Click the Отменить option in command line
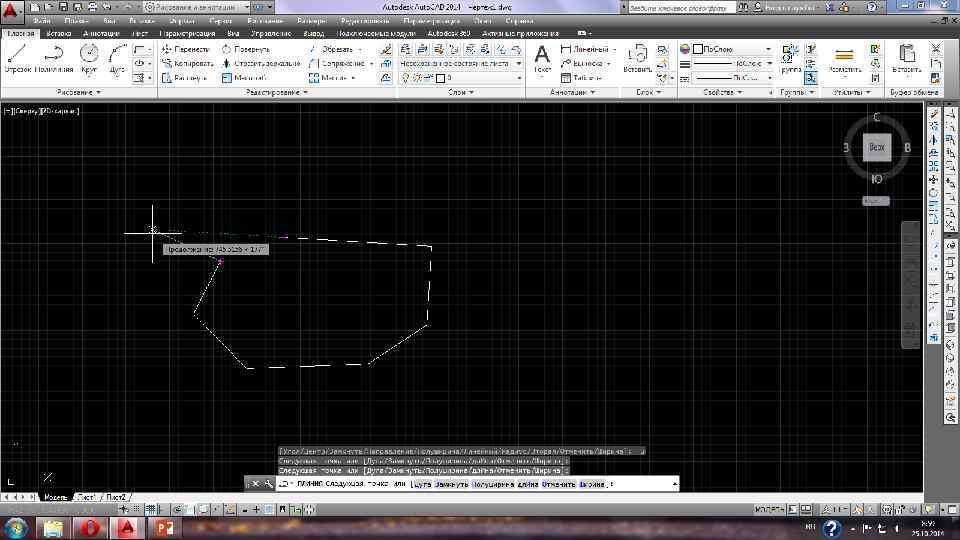 (x=558, y=484)
